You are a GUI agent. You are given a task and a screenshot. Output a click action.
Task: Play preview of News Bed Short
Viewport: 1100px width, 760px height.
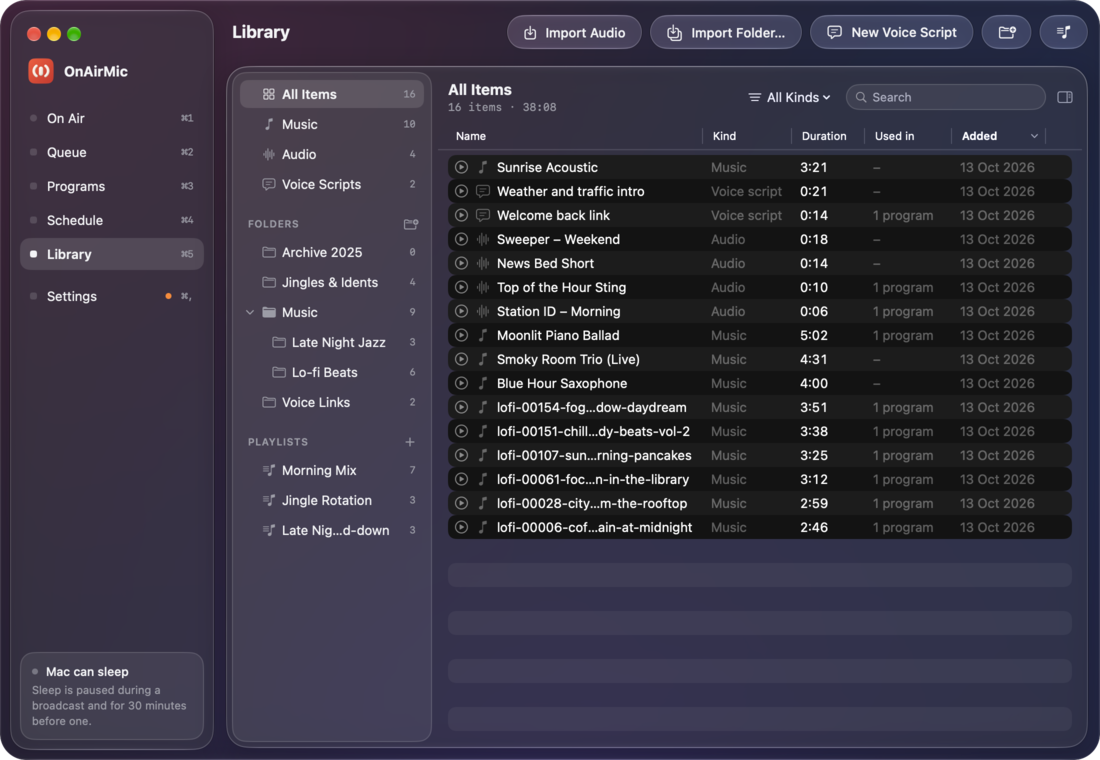tap(461, 263)
